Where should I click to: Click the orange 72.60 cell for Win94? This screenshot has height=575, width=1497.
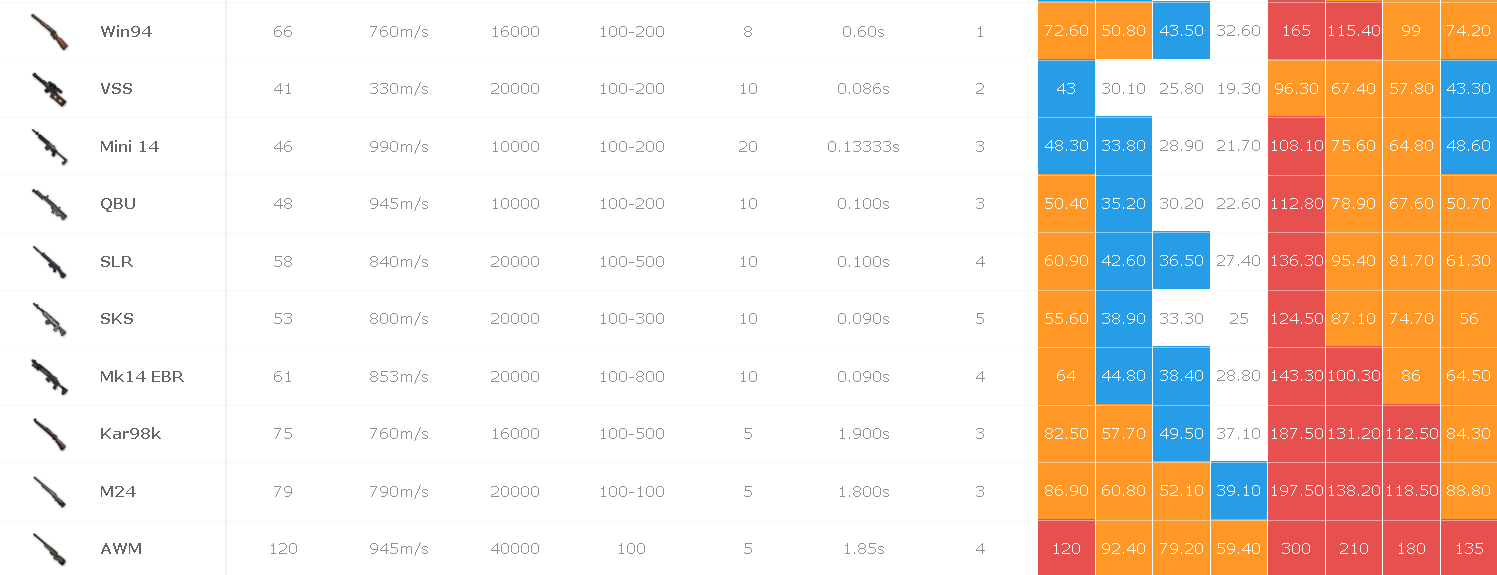click(x=1066, y=31)
